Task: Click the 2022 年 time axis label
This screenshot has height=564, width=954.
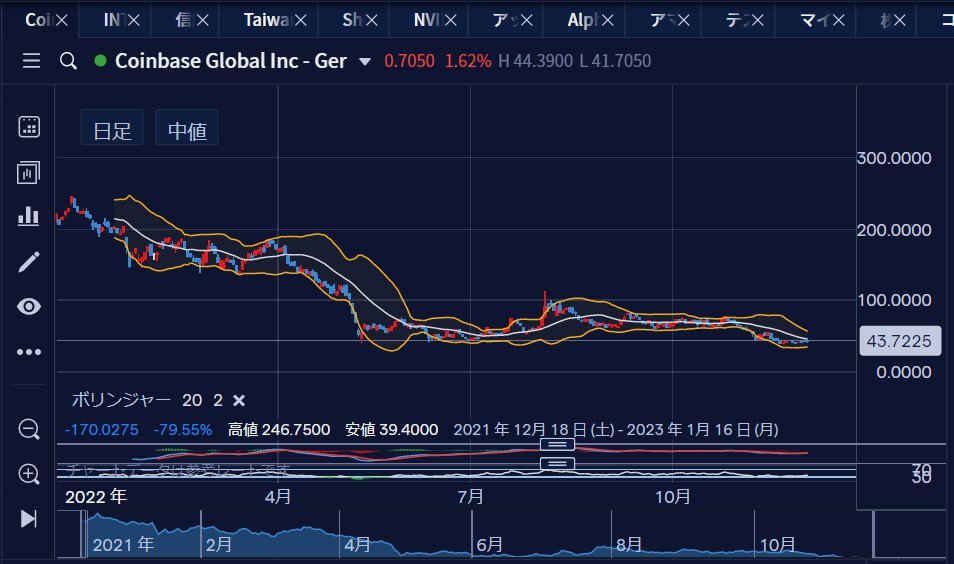Action: [96, 497]
